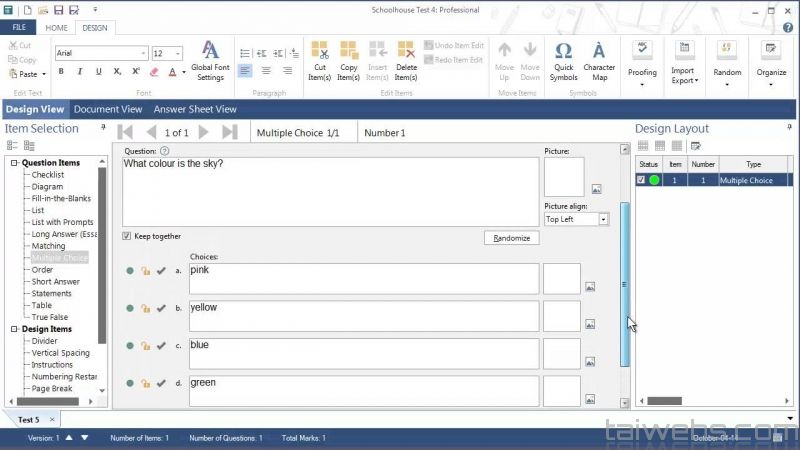This screenshot has height=450, width=800.
Task: Click the Randomize button
Action: pyautogui.click(x=511, y=238)
